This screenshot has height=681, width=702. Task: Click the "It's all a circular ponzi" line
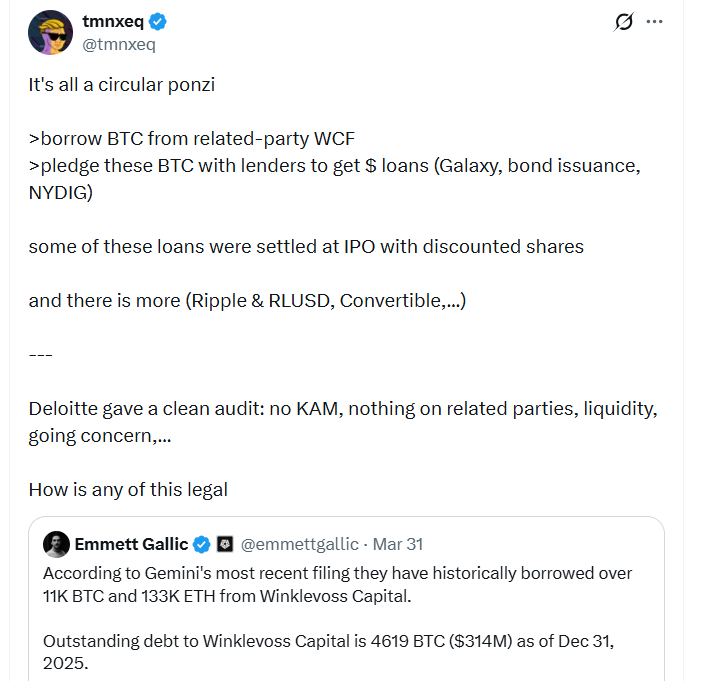122,84
